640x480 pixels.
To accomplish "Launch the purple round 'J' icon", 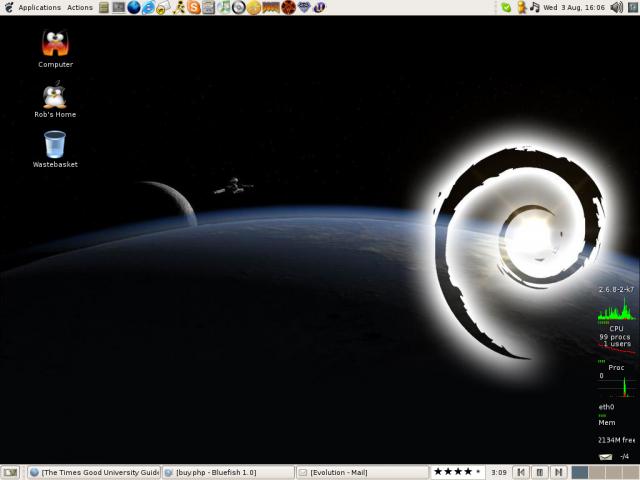I will tap(320, 7).
